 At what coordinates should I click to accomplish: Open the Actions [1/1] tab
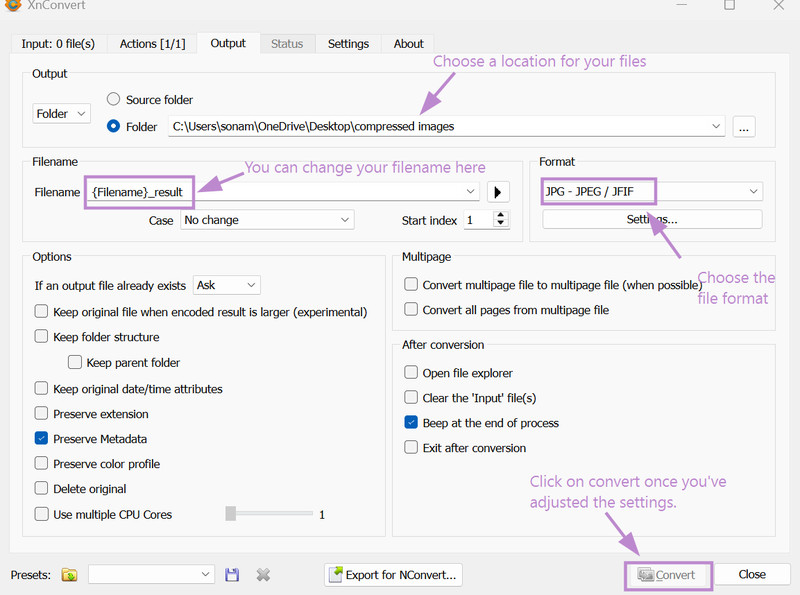[153, 44]
